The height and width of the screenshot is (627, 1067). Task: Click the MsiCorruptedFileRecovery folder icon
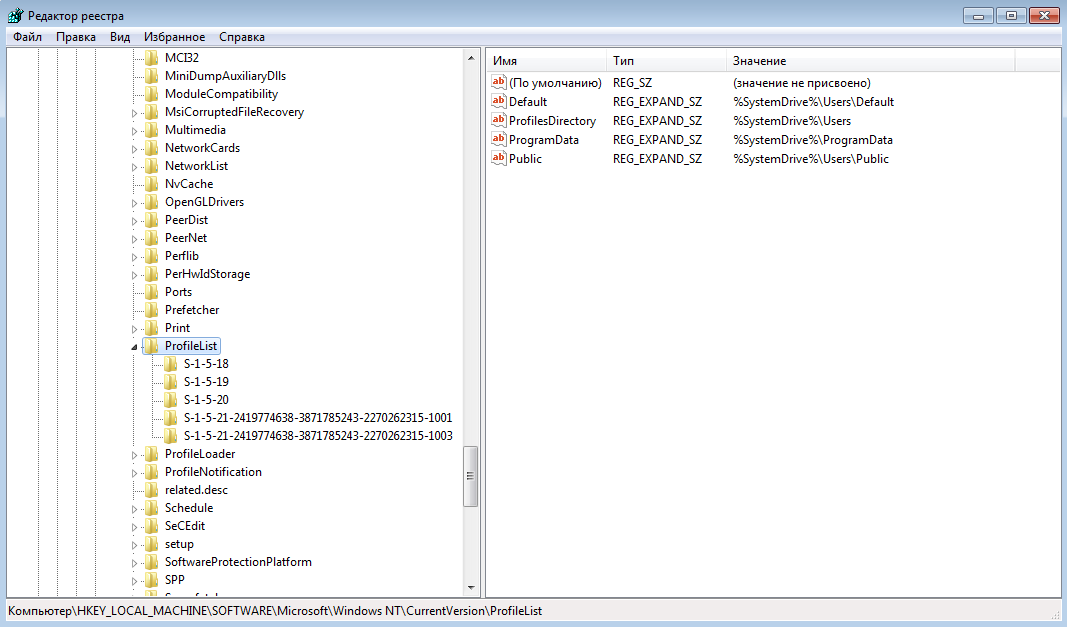tap(152, 112)
